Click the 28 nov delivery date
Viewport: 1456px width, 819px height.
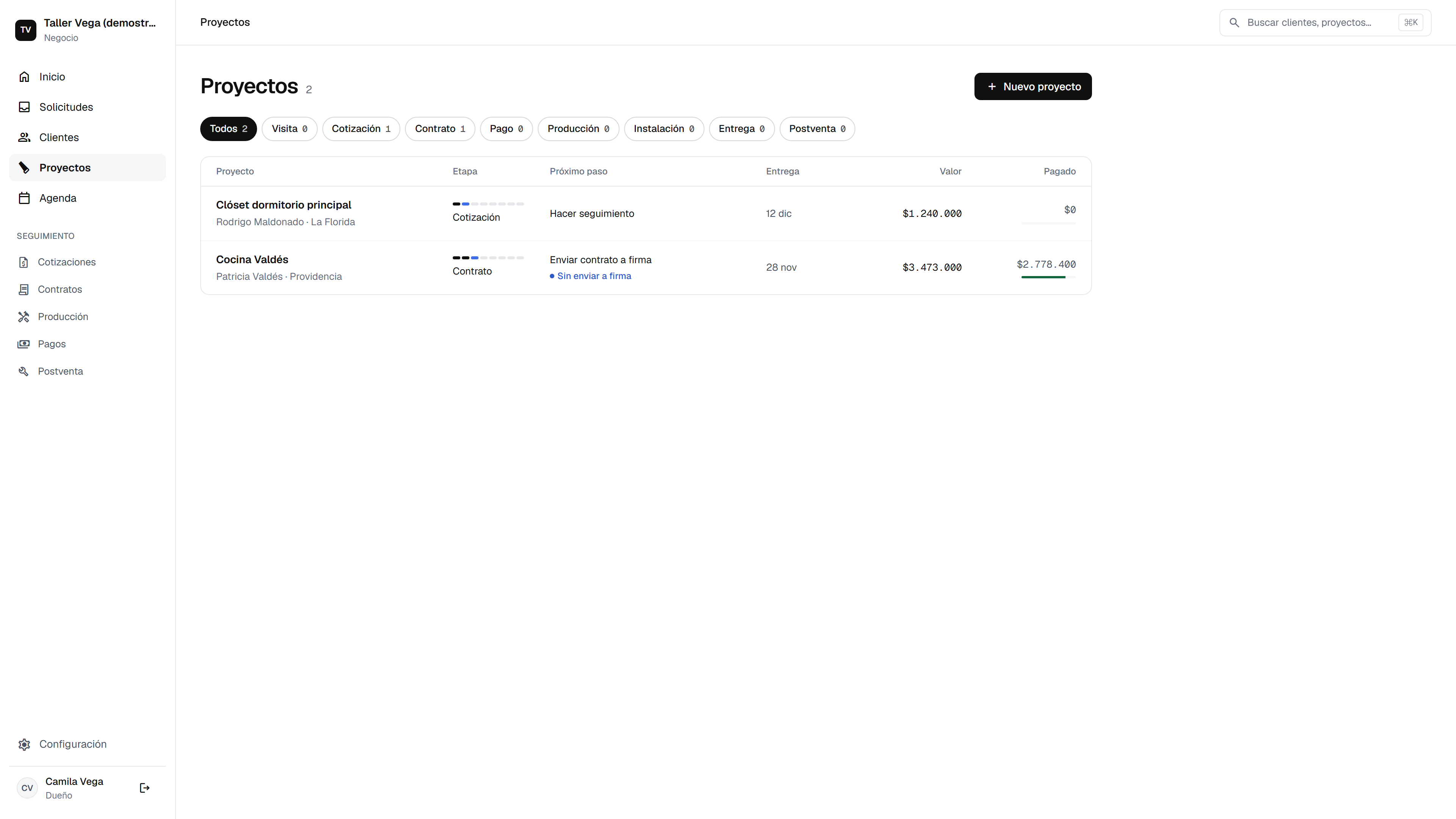781,267
